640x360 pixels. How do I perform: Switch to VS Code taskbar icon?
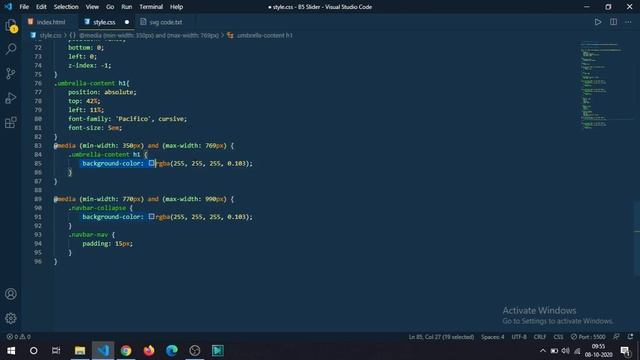[103, 351]
